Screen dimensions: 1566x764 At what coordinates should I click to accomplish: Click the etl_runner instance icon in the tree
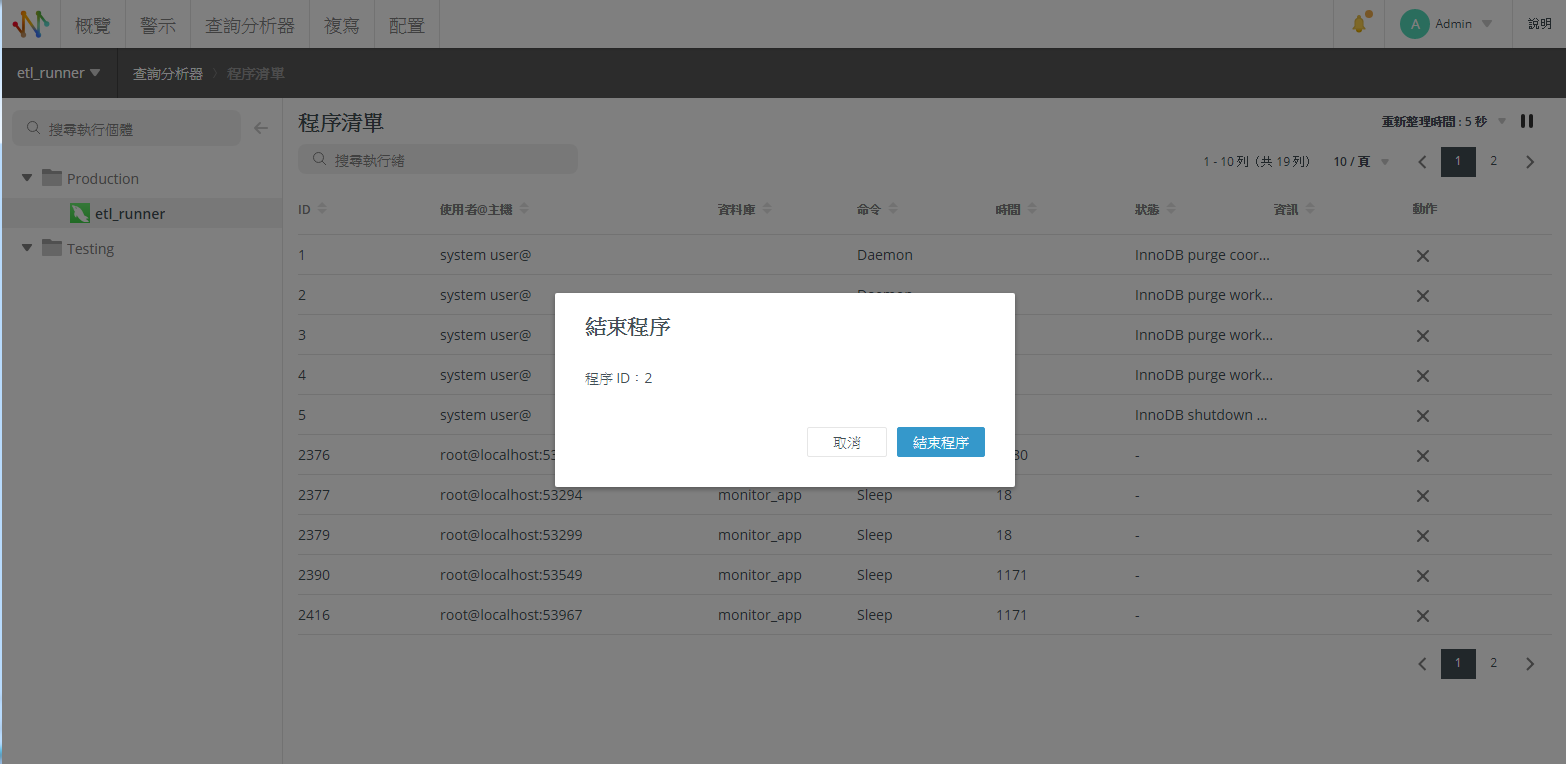click(80, 214)
